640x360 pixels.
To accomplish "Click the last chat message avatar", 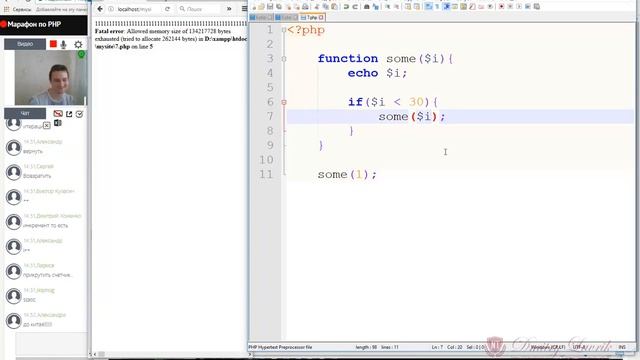I will coord(13,321).
